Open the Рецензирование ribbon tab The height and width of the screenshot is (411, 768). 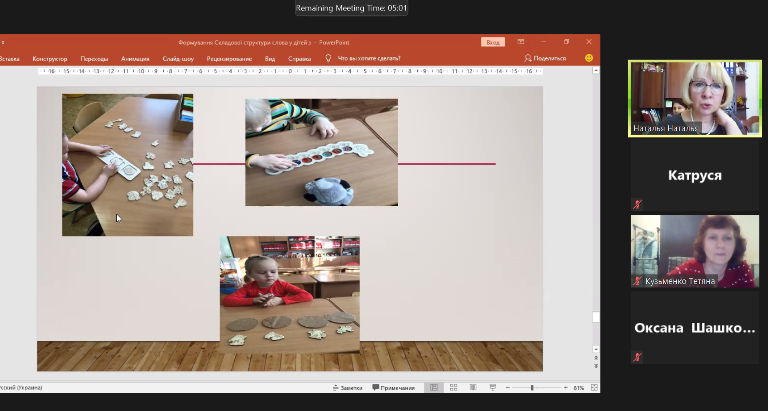(229, 58)
